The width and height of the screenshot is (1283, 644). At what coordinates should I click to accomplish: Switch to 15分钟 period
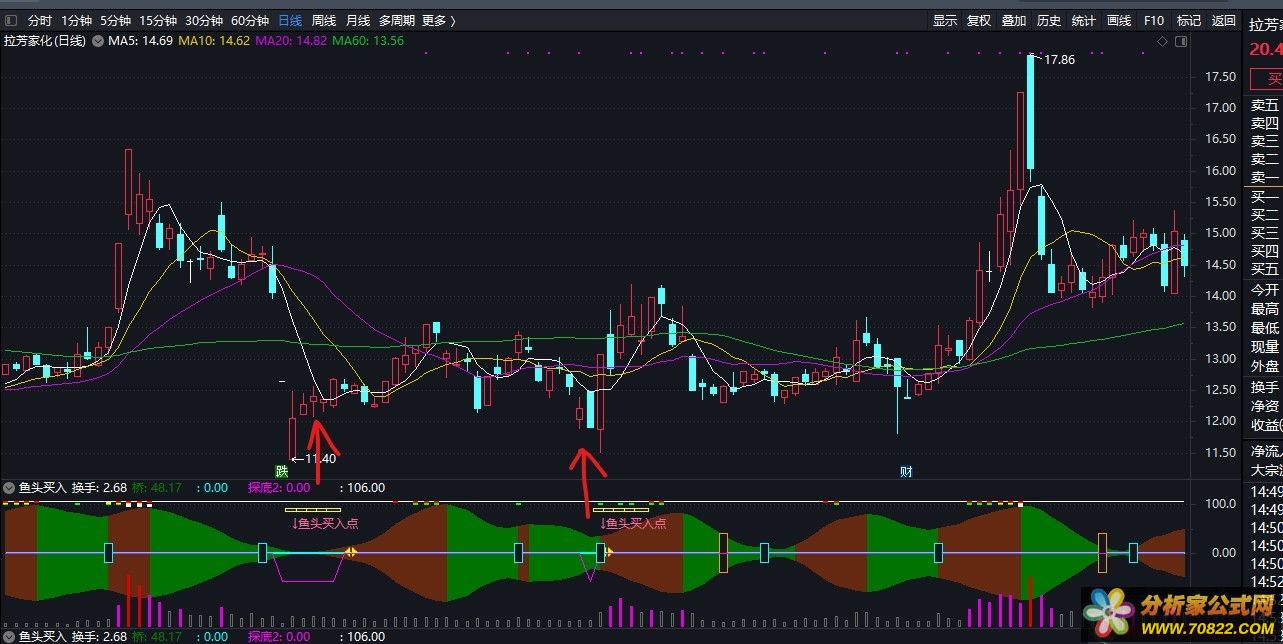(158, 20)
